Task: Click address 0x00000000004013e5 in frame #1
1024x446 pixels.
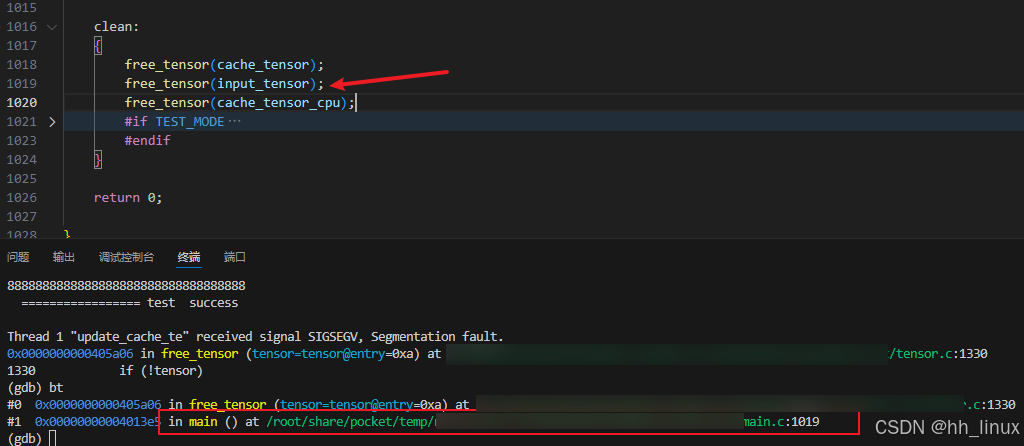Action: coord(98,422)
